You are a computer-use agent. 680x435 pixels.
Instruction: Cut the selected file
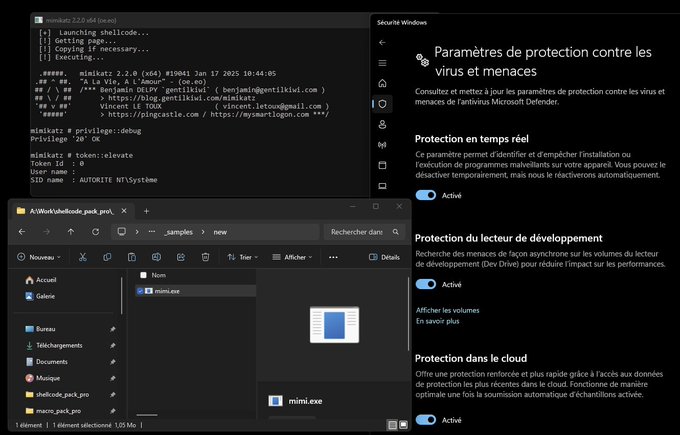(82, 257)
